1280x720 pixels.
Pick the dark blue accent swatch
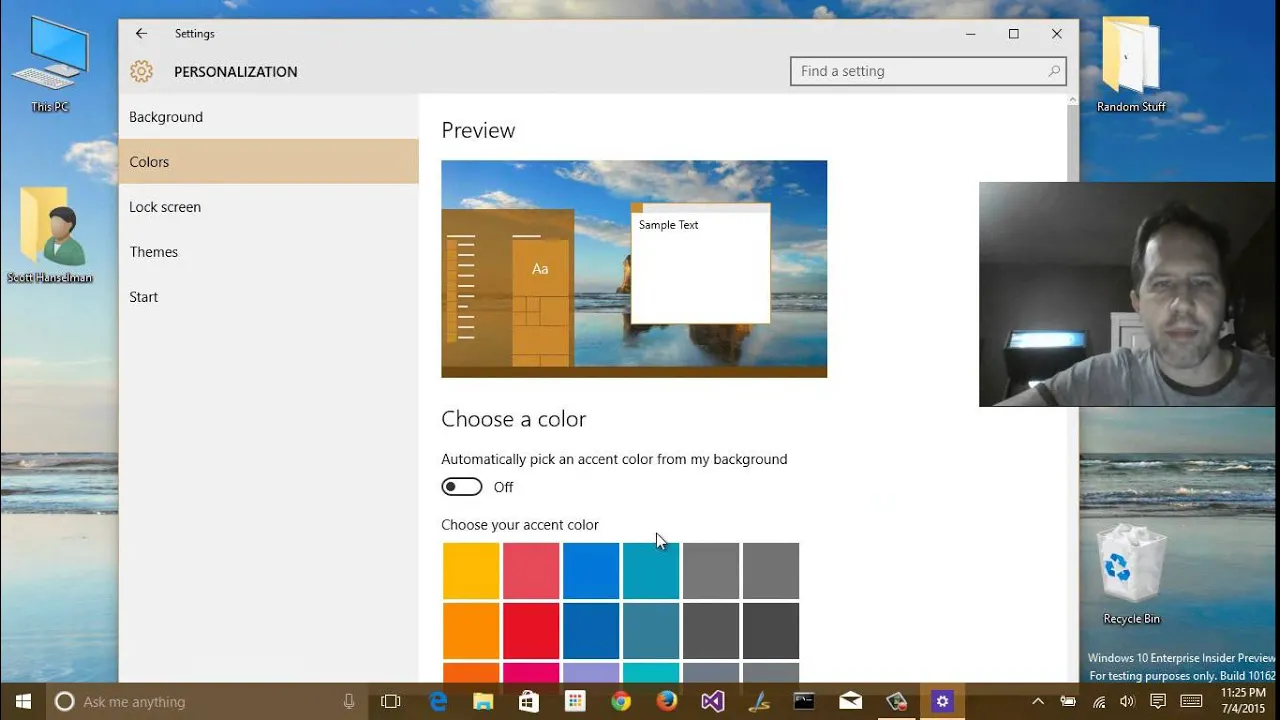click(x=591, y=631)
